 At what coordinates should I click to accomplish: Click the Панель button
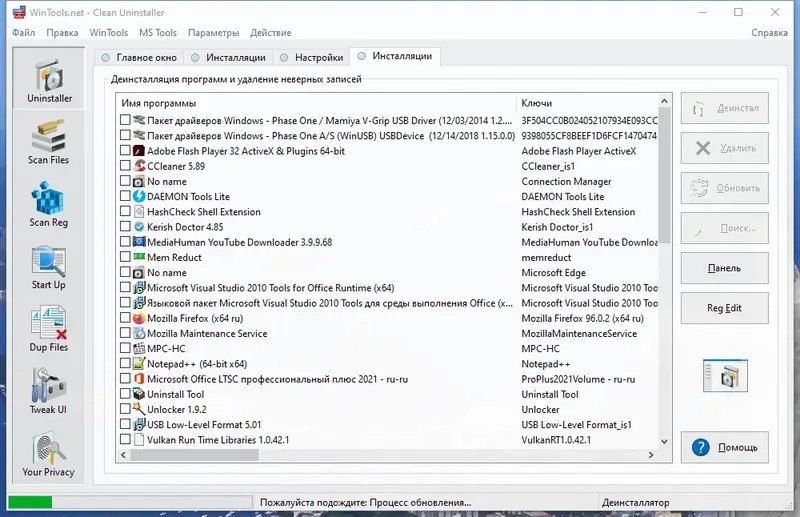[724, 268]
